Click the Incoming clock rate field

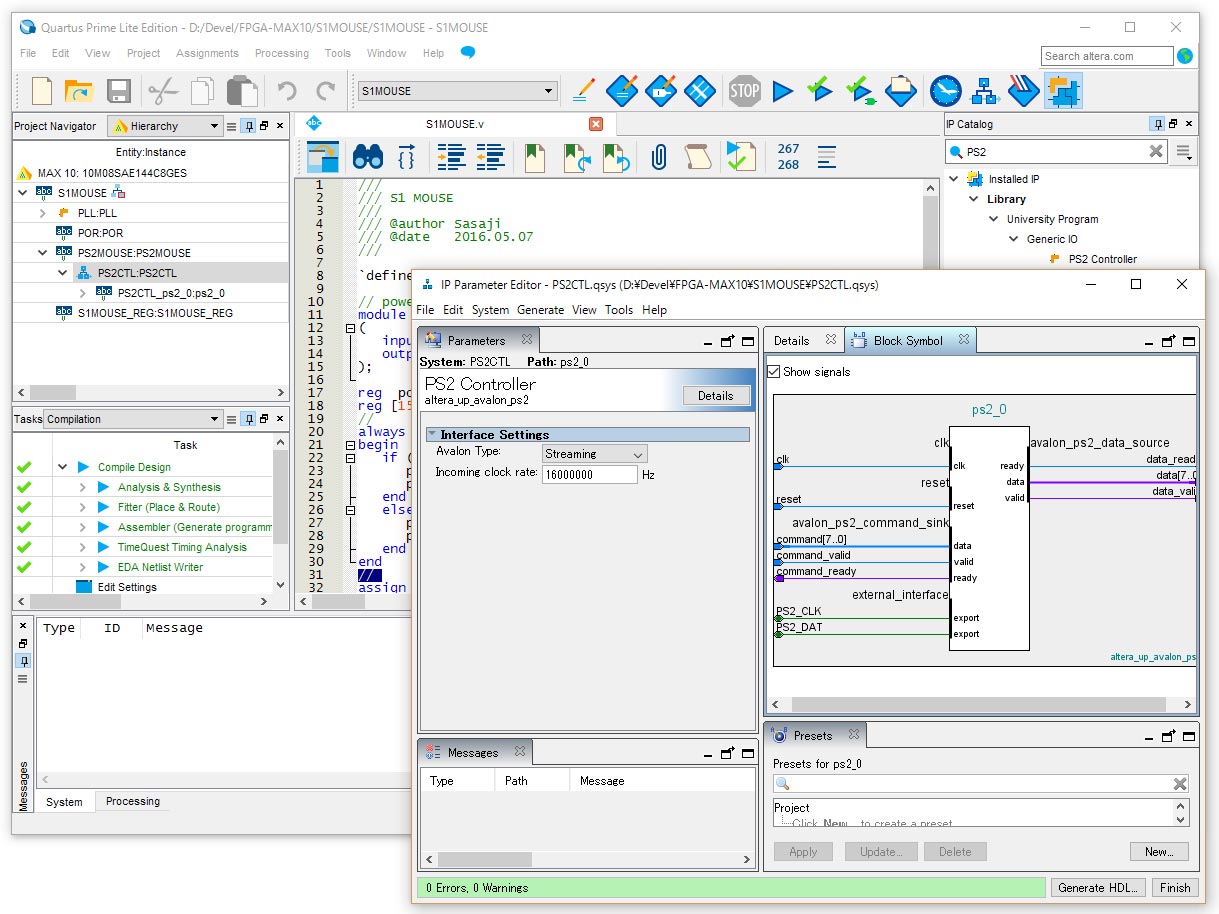click(589, 474)
